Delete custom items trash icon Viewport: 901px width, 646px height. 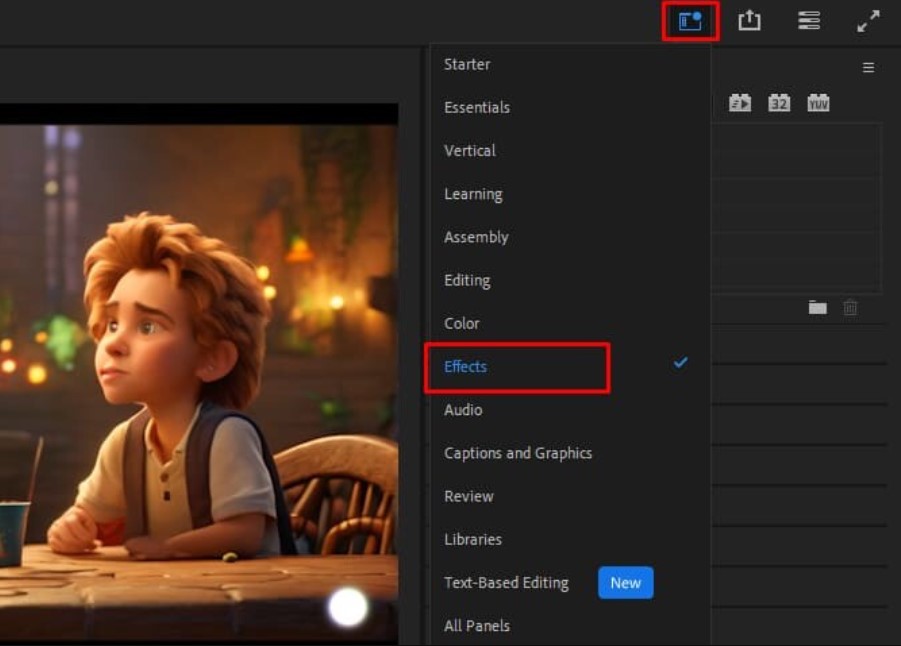click(850, 307)
